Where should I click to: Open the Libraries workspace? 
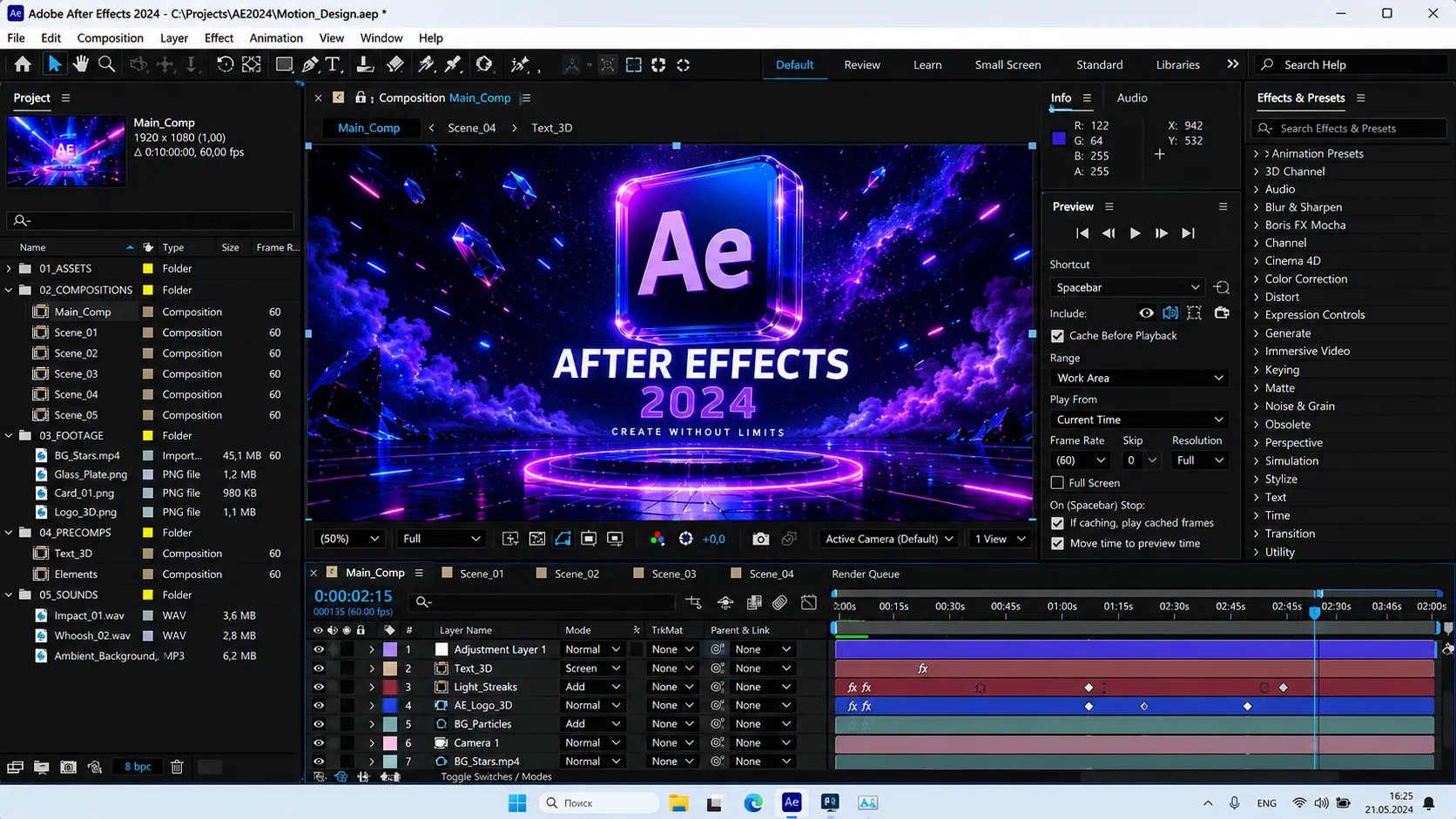point(1177,64)
